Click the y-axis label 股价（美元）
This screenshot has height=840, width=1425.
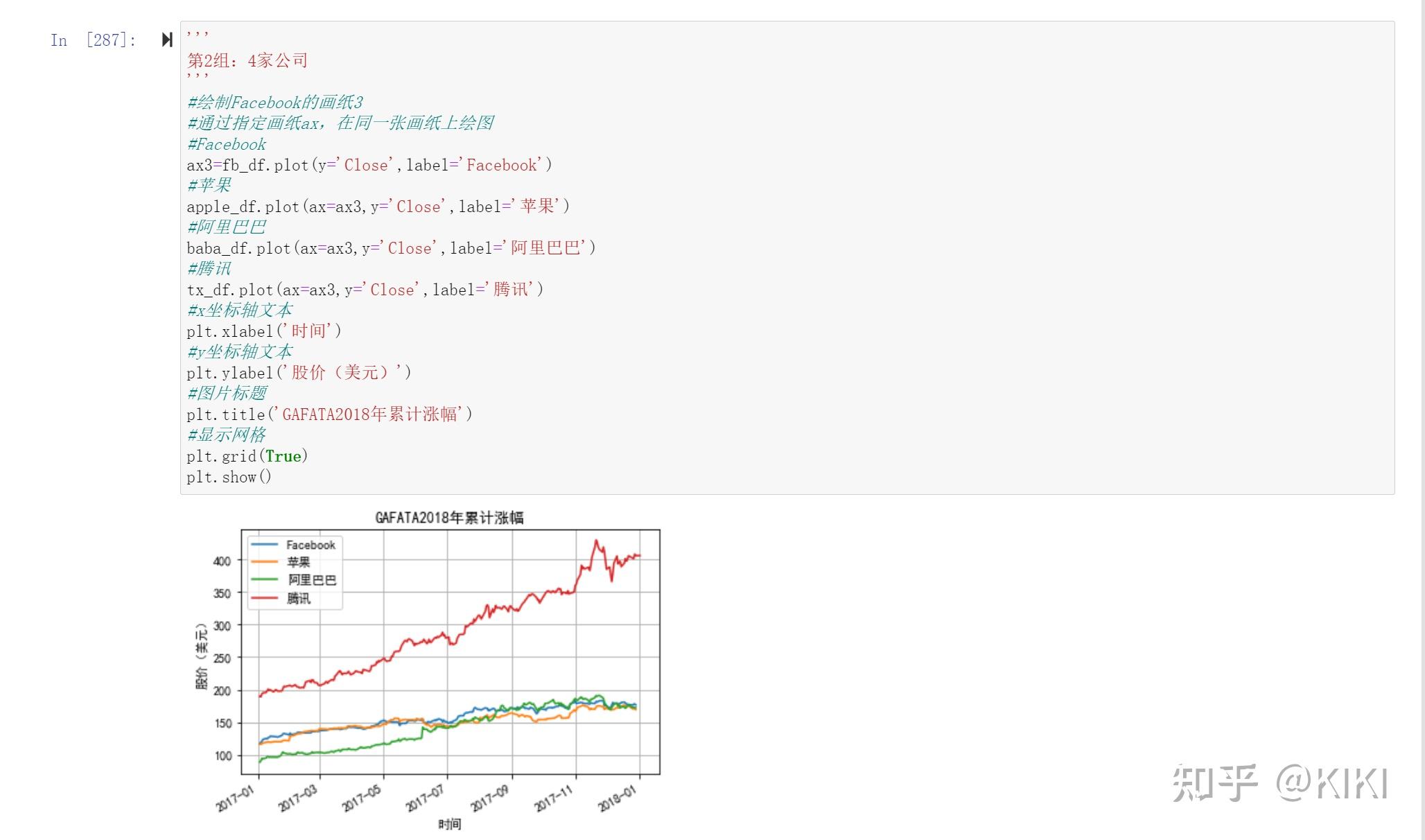click(x=202, y=656)
